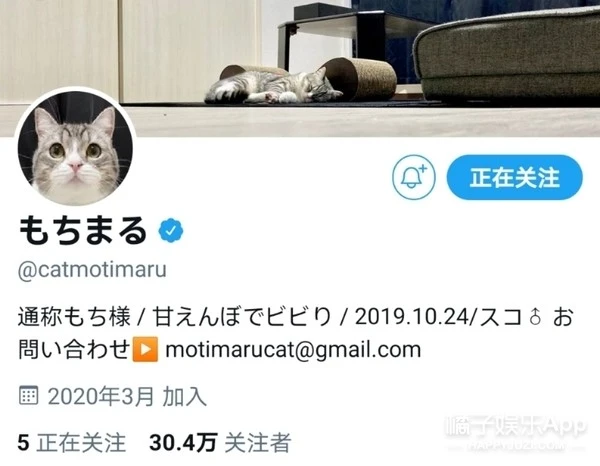This screenshot has height=466, width=600.
Task: Click the calendar join date icon
Action: click(28, 395)
